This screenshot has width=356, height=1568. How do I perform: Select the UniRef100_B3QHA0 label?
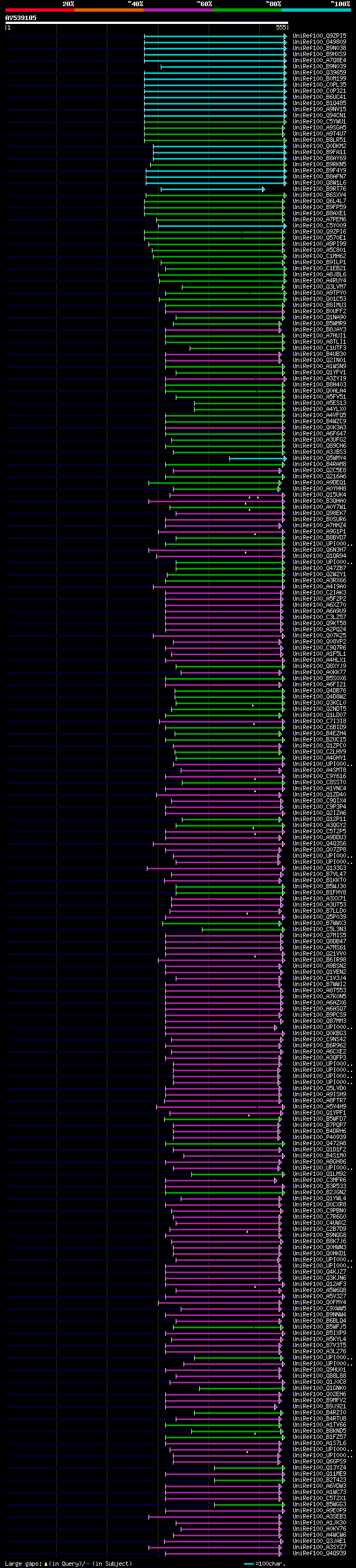[319, 501]
